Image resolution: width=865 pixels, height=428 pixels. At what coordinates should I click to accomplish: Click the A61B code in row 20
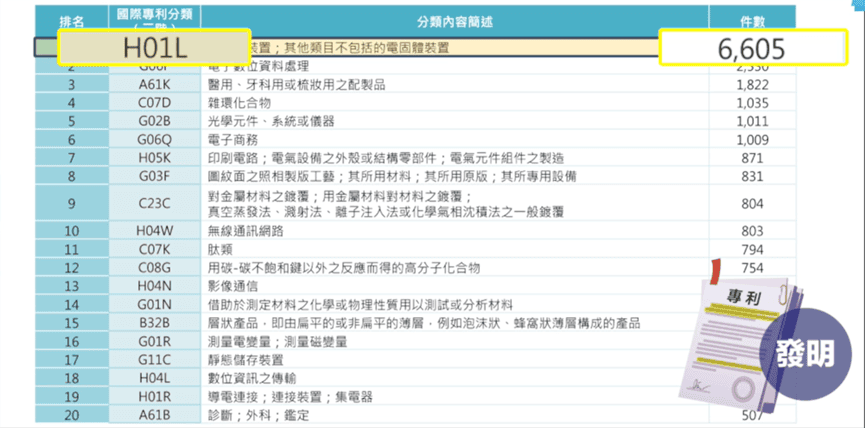click(x=155, y=415)
